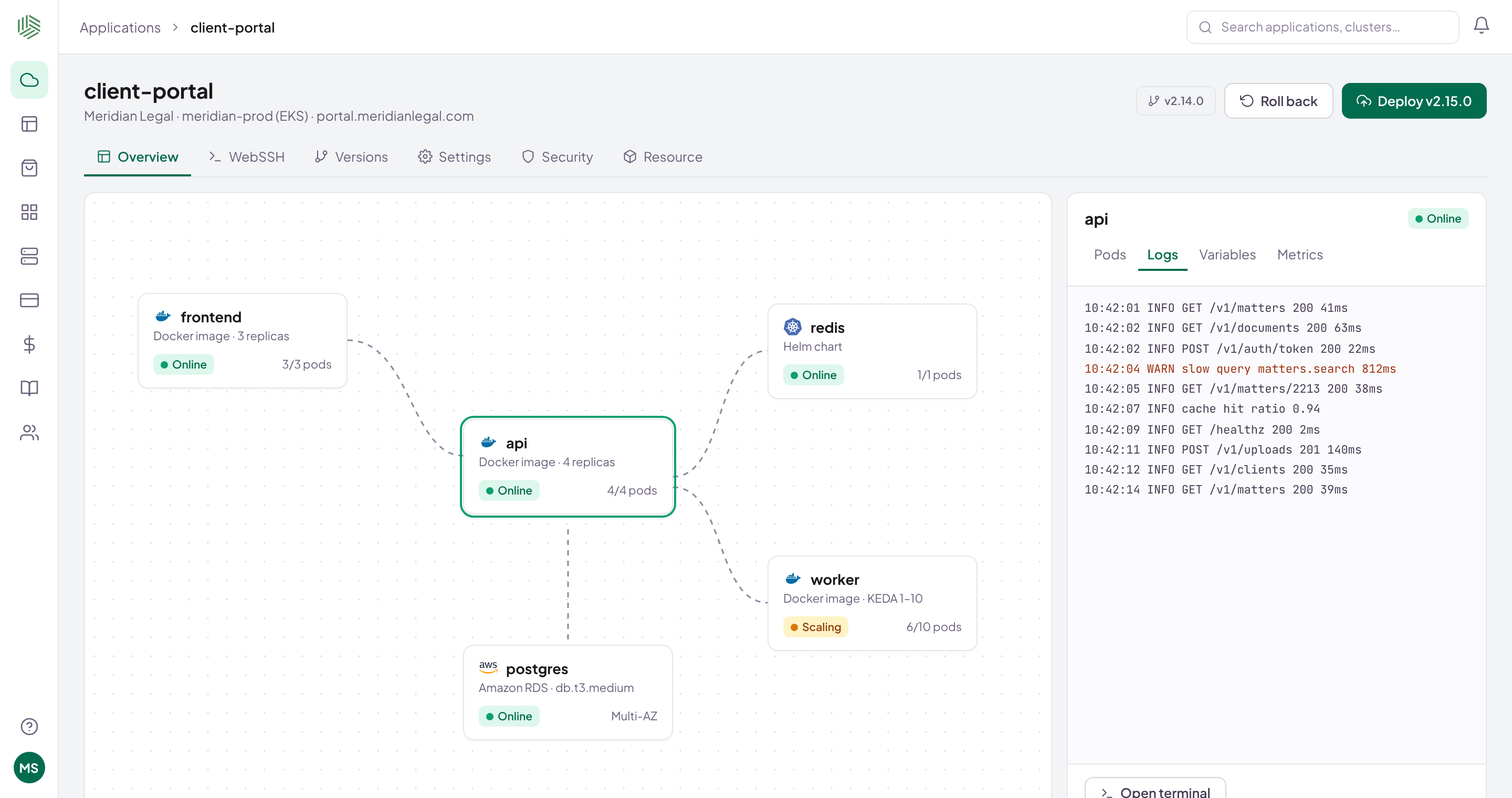Click the Docker icon on frontend card
This screenshot has width=1512, height=798.
pyautogui.click(x=163, y=316)
